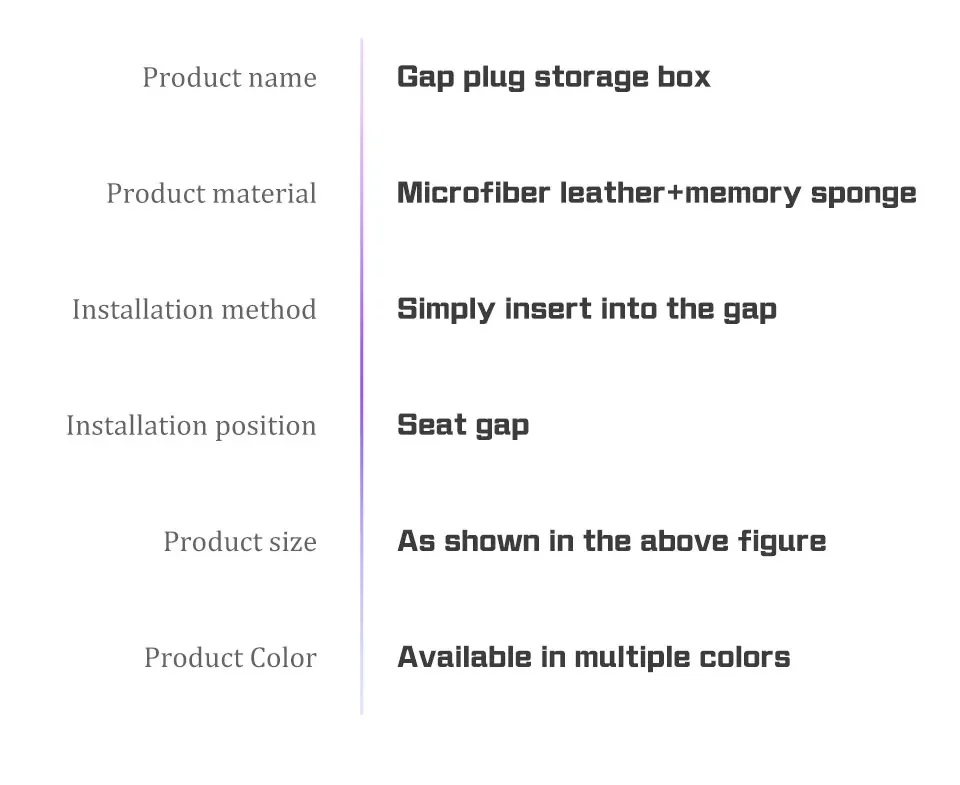Click "As shown in the above figure" text
The width and height of the screenshot is (960, 785).
coord(611,541)
